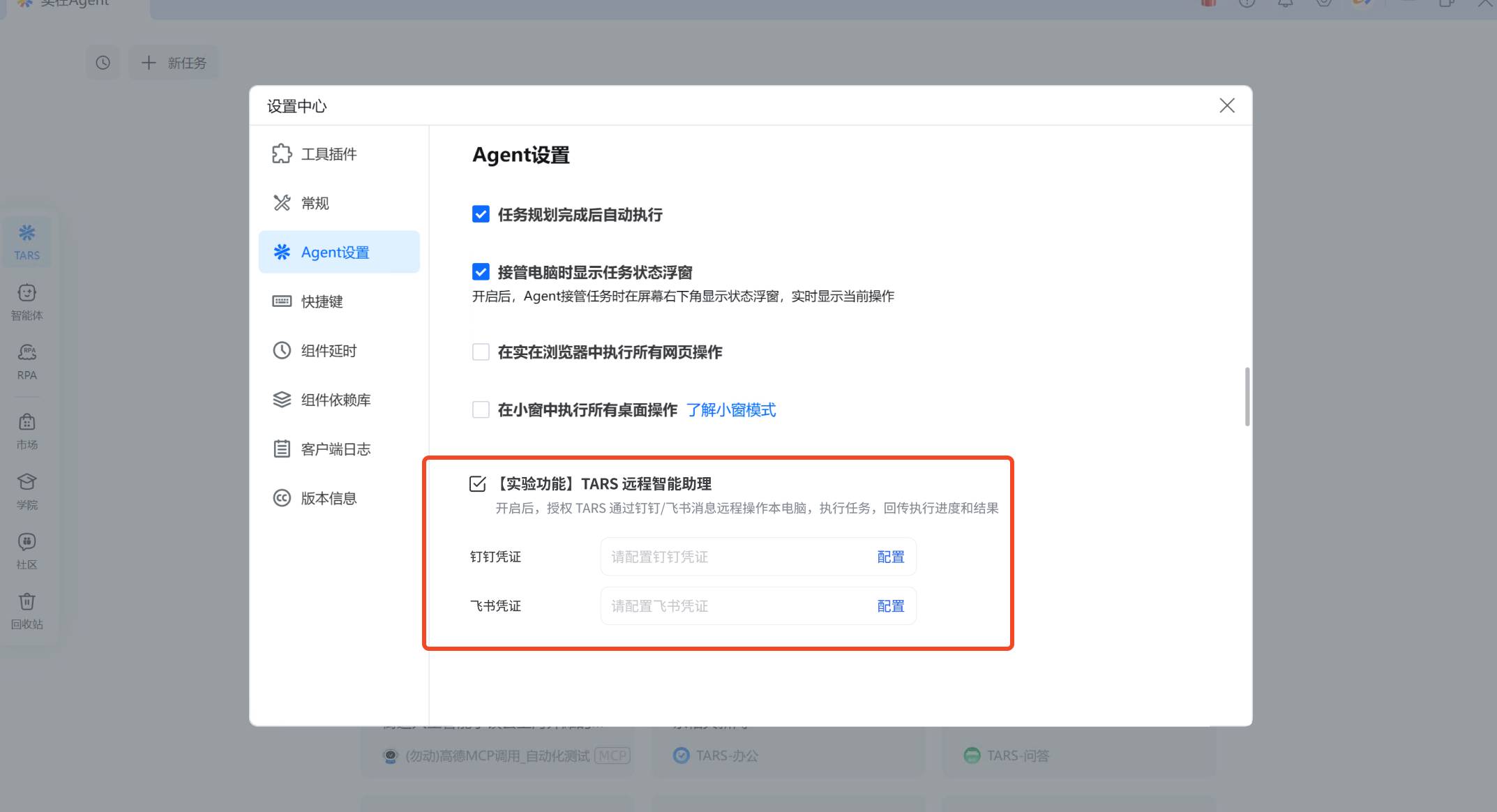Viewport: 1497px width, 812px height.
Task: Click the 了解小窗模式 link
Action: click(730, 410)
